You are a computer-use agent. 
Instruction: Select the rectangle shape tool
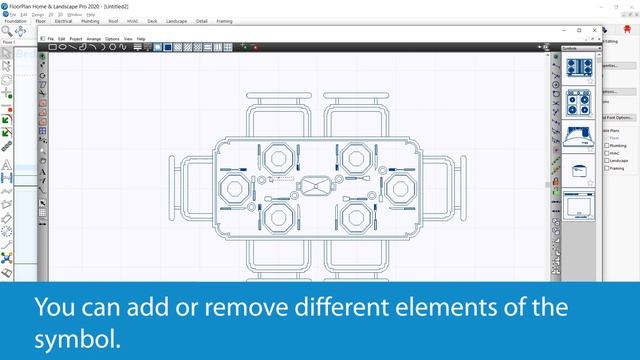(53, 47)
